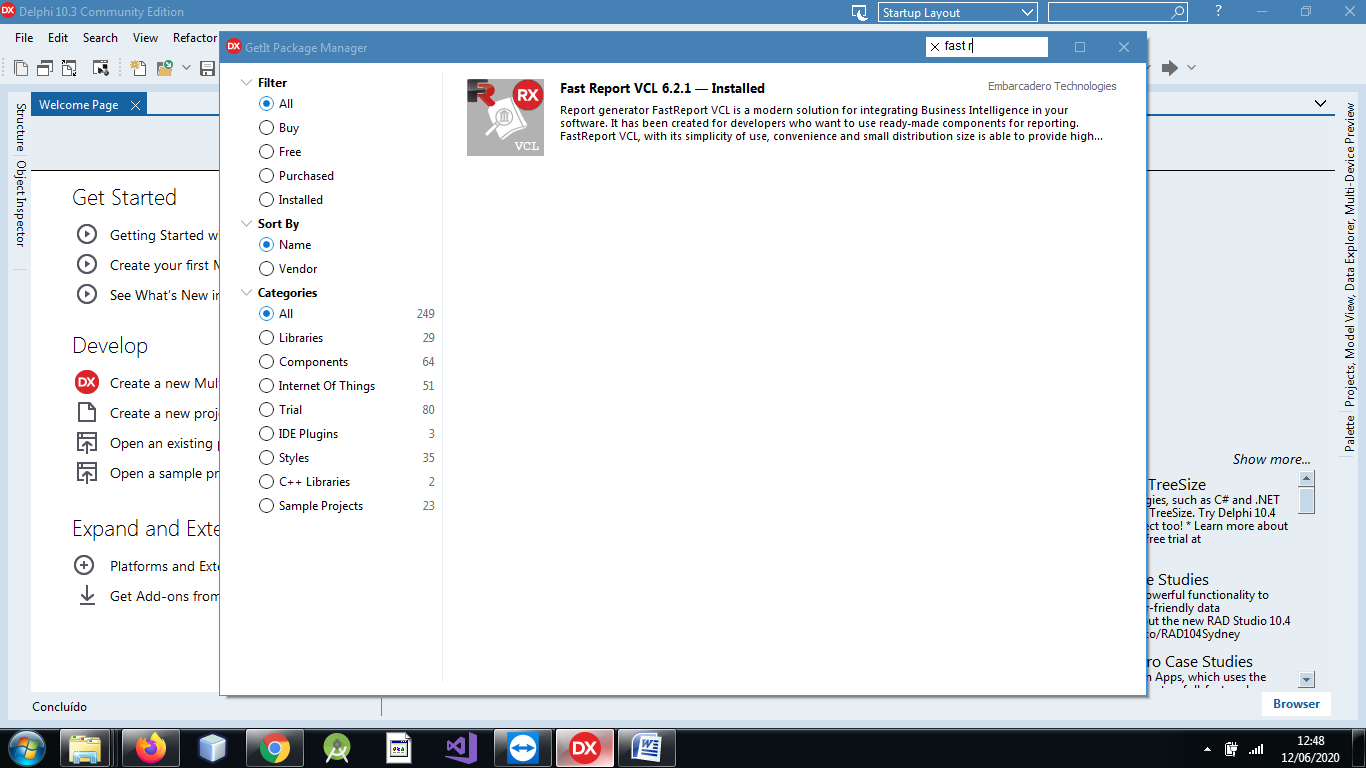Click the plus icon beside Platforms and Extensions
This screenshot has width=1366, height=768.
click(x=85, y=566)
